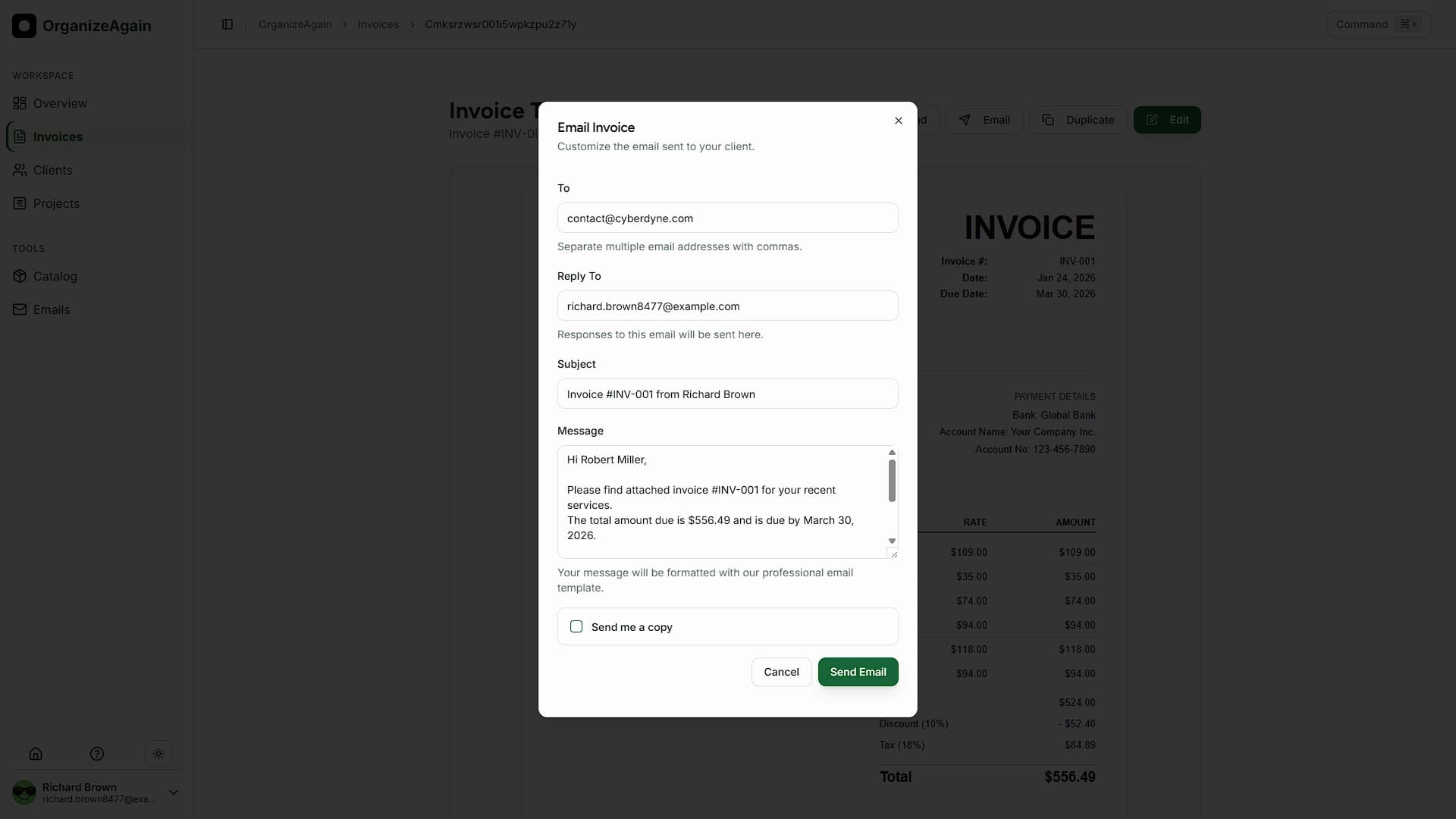
Task: Go to Invoices via the breadcrumb
Action: point(378,24)
